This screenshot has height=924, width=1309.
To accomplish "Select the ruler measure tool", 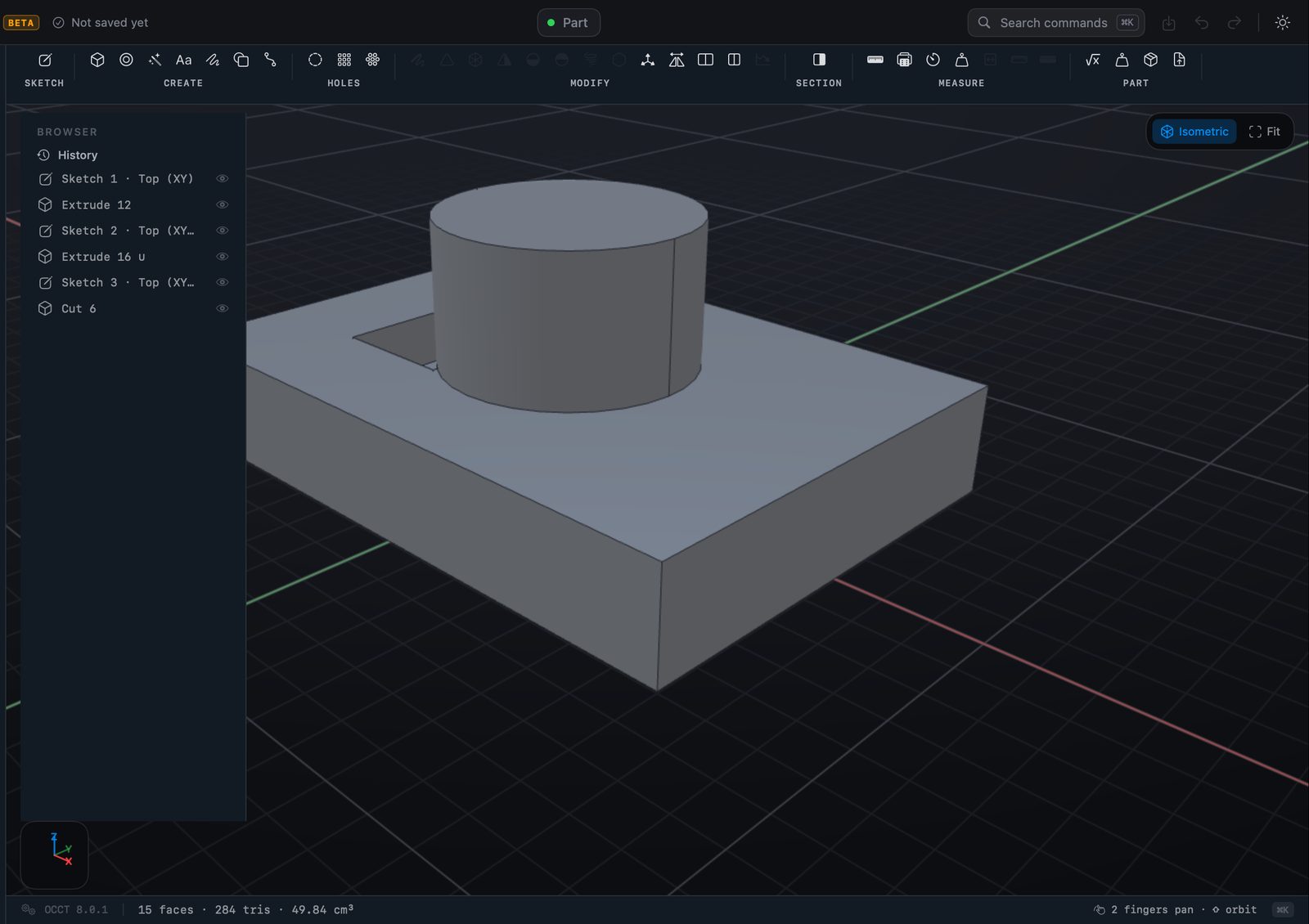I will click(x=875, y=60).
